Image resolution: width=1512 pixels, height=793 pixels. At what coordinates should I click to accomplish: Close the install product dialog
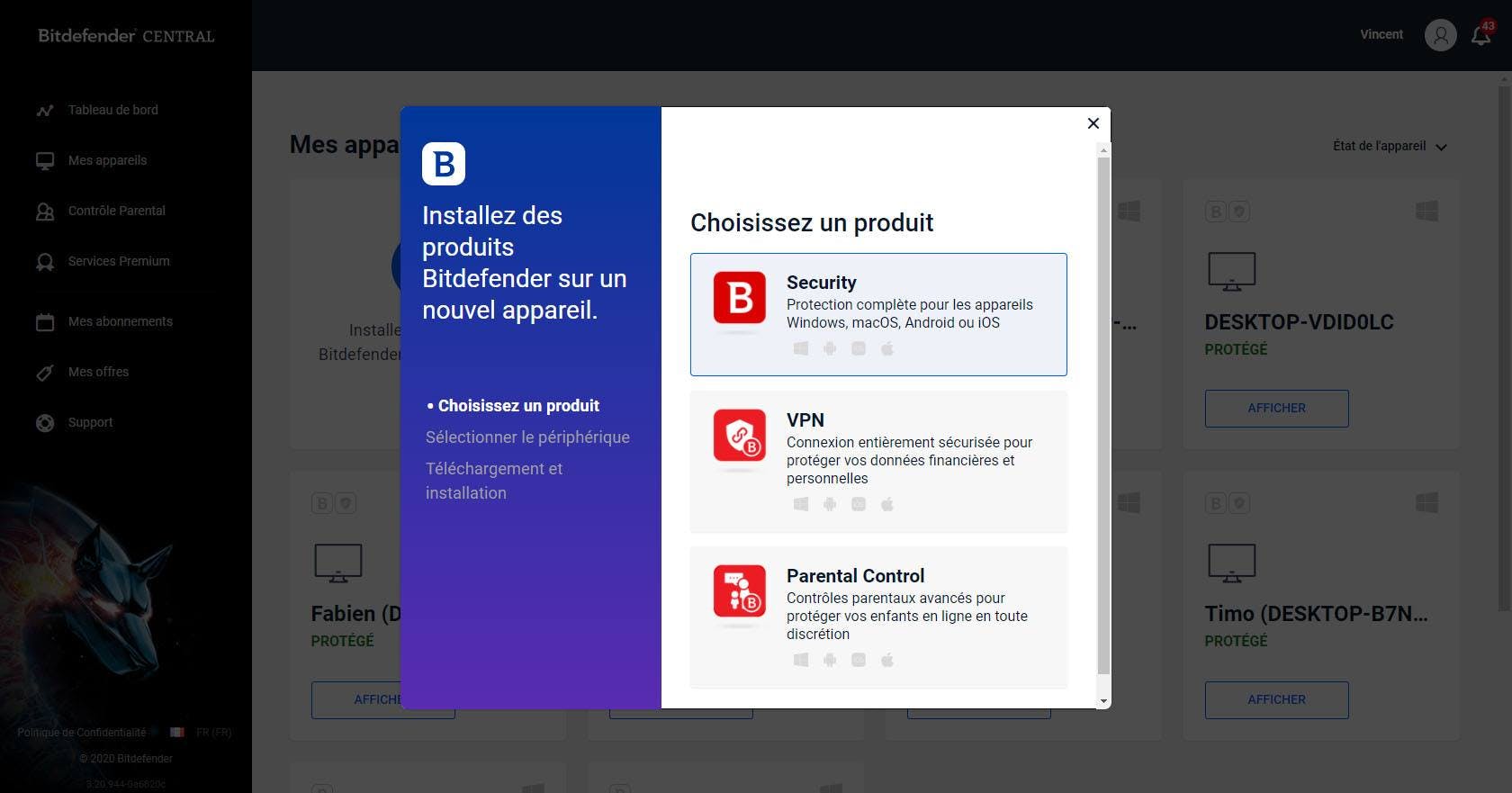click(x=1093, y=123)
